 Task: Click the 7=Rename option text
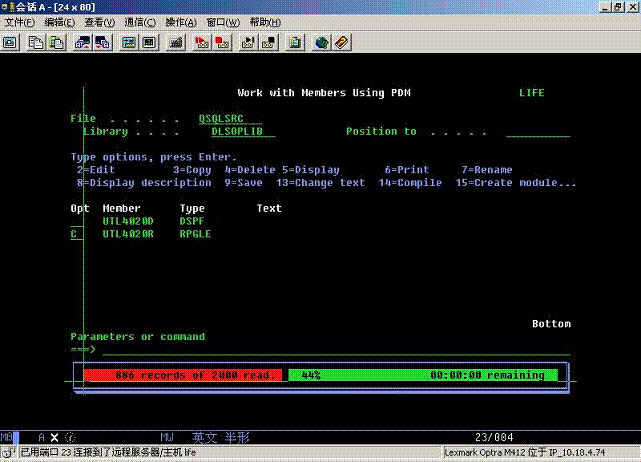pyautogui.click(x=487, y=170)
